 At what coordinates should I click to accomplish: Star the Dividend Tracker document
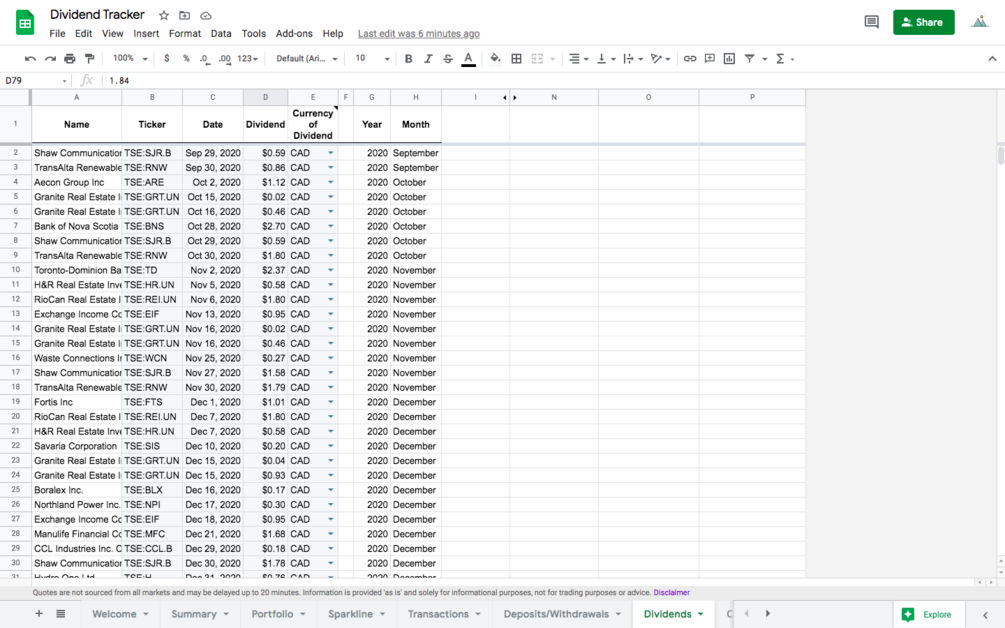(x=164, y=15)
